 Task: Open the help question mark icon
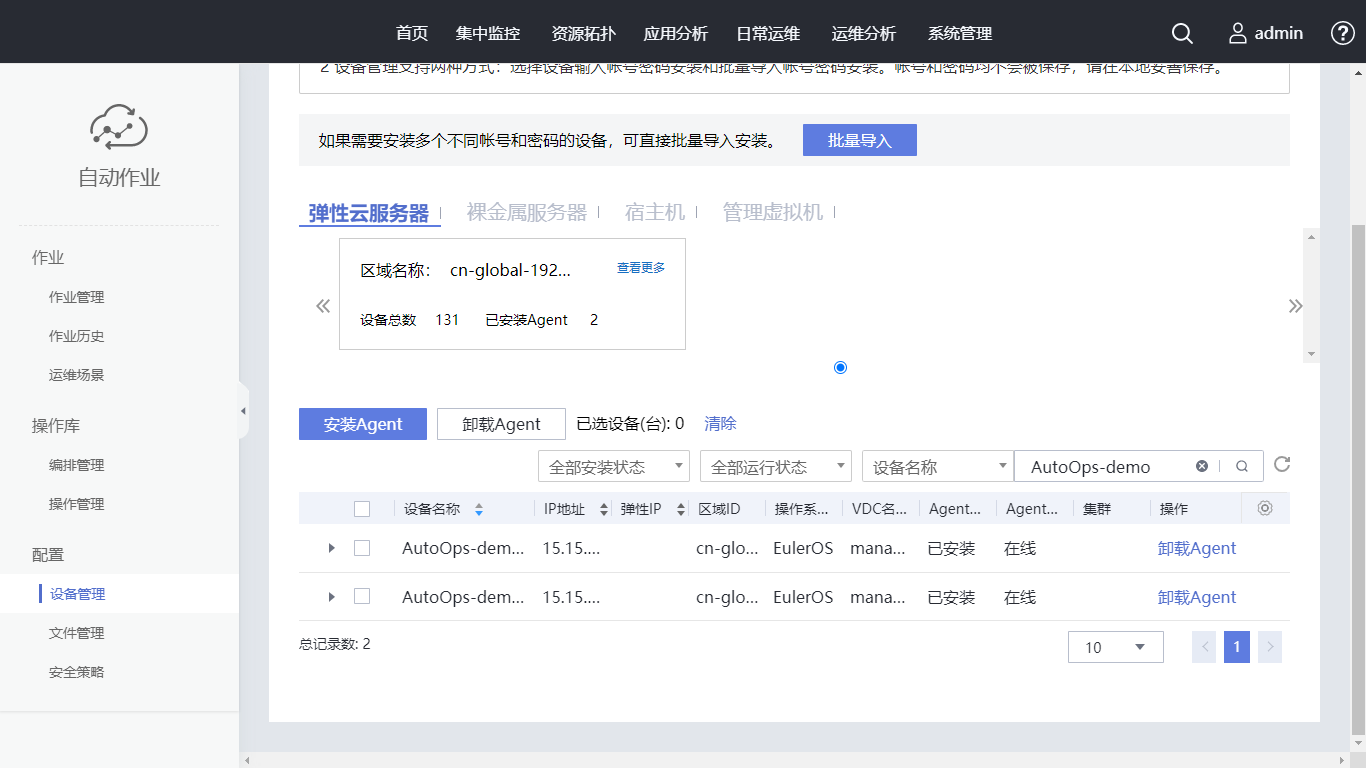pyautogui.click(x=1343, y=33)
